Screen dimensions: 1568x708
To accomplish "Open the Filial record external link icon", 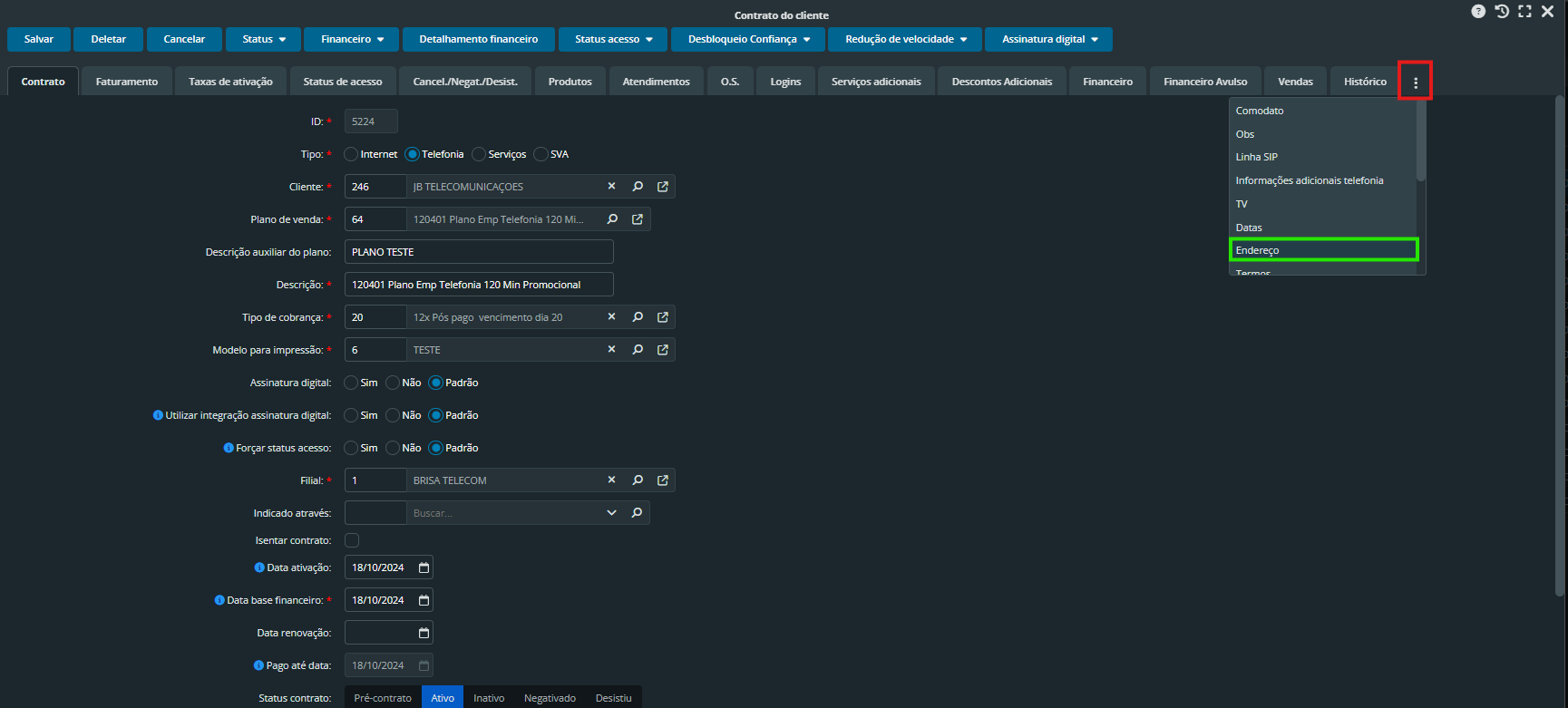I will (663, 480).
